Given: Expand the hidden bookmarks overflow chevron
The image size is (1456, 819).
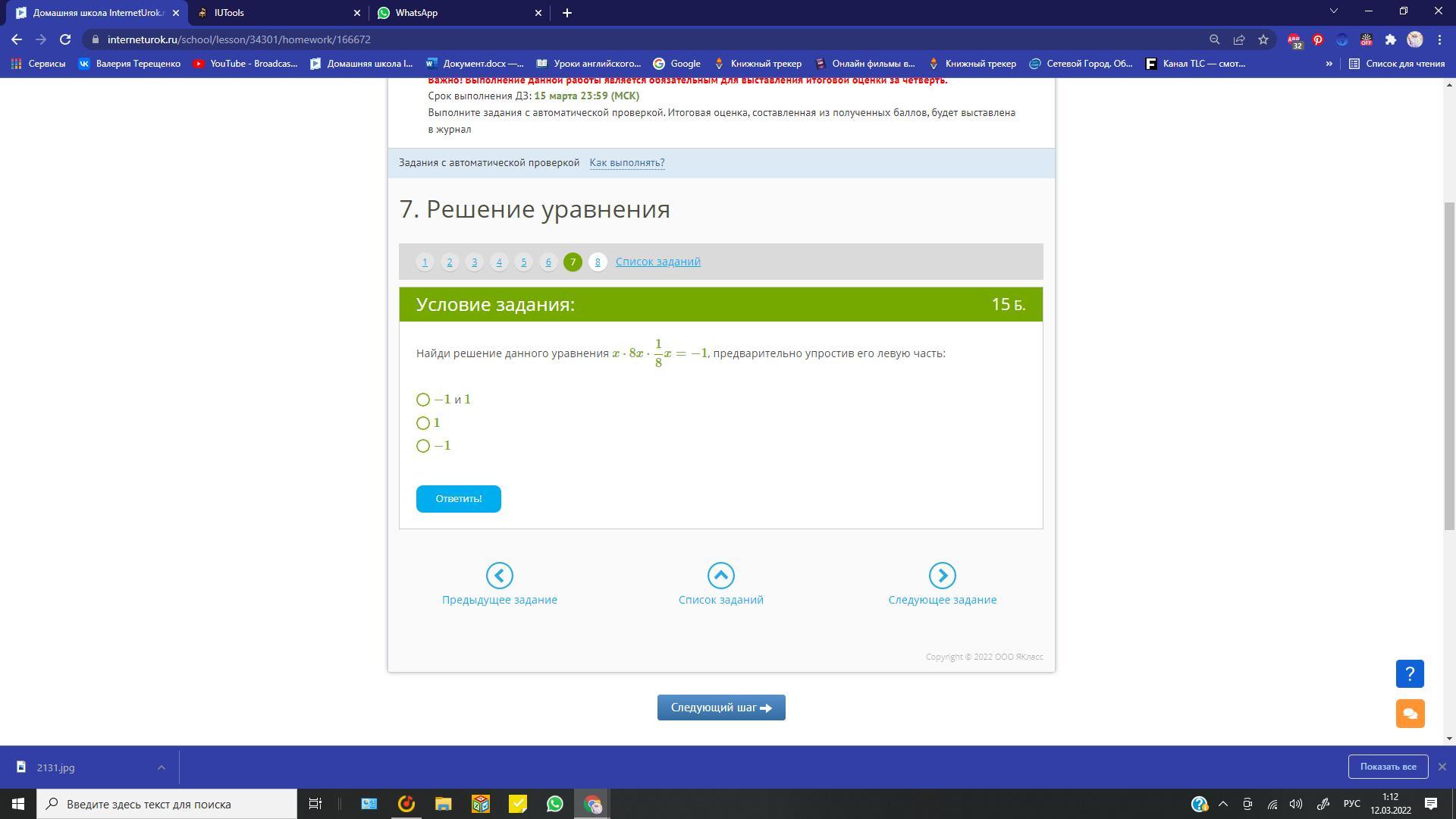Looking at the screenshot, I should (1329, 64).
